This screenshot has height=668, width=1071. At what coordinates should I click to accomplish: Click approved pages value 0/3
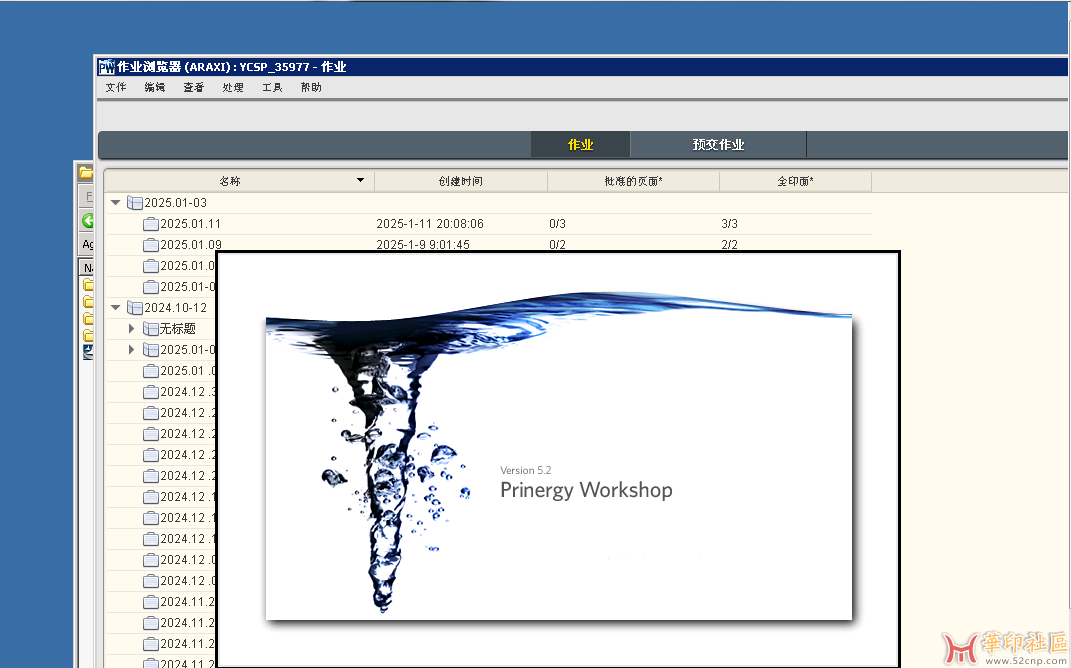pos(557,224)
